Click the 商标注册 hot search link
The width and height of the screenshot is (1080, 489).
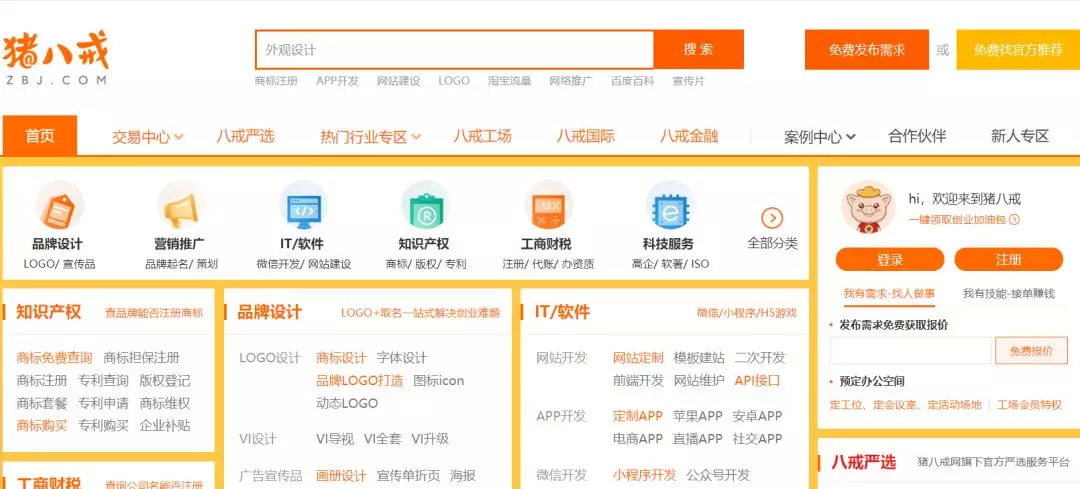tap(276, 81)
